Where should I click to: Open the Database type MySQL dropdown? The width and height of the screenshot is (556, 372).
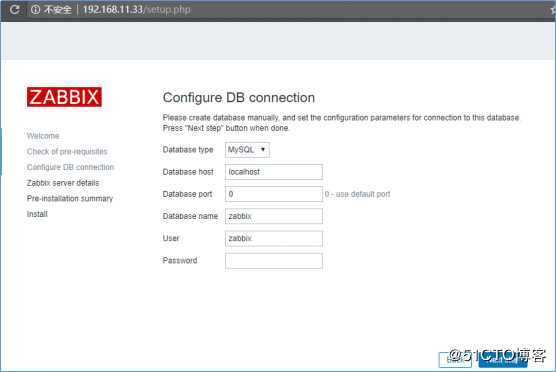(247, 150)
